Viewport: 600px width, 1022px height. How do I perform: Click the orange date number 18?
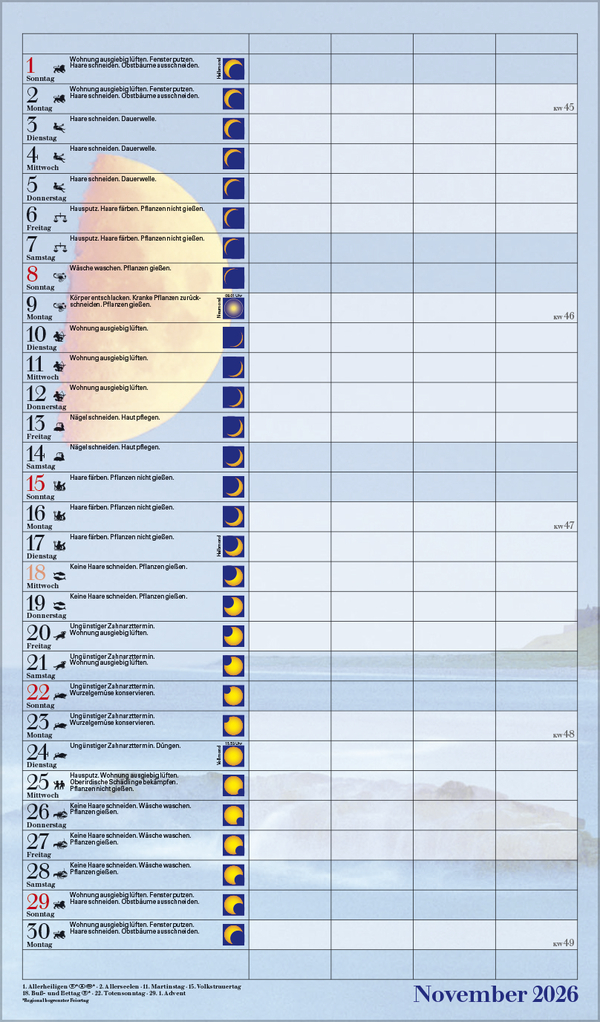click(x=36, y=572)
